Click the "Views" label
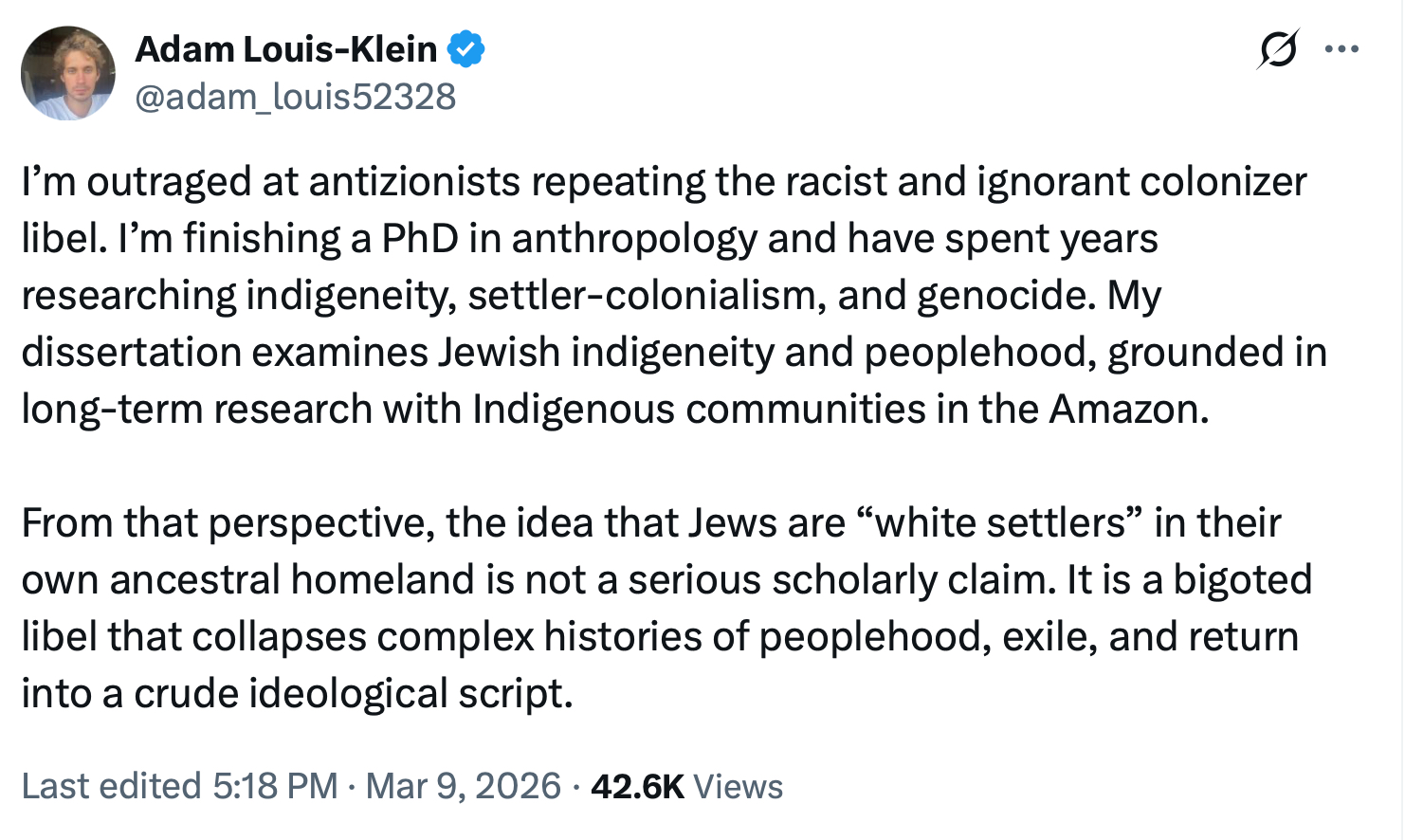The height and width of the screenshot is (840, 1405). (x=739, y=787)
